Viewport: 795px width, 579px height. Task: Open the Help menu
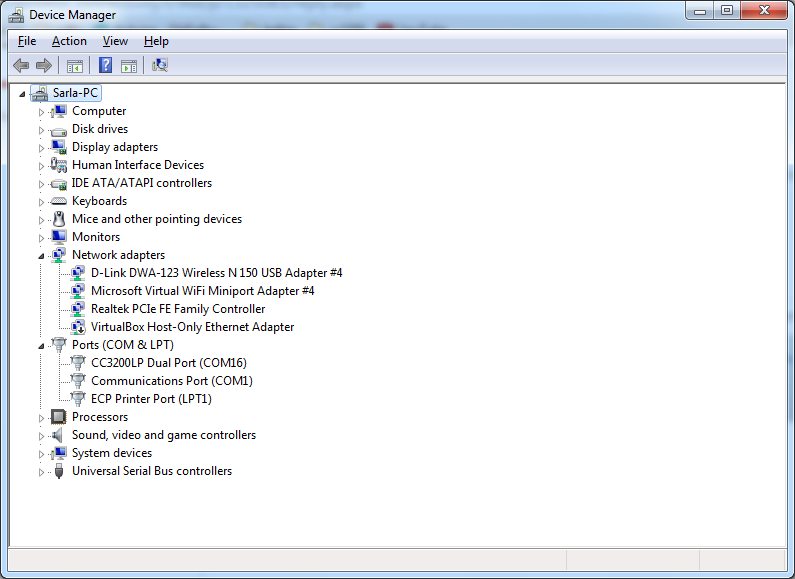pyautogui.click(x=156, y=41)
